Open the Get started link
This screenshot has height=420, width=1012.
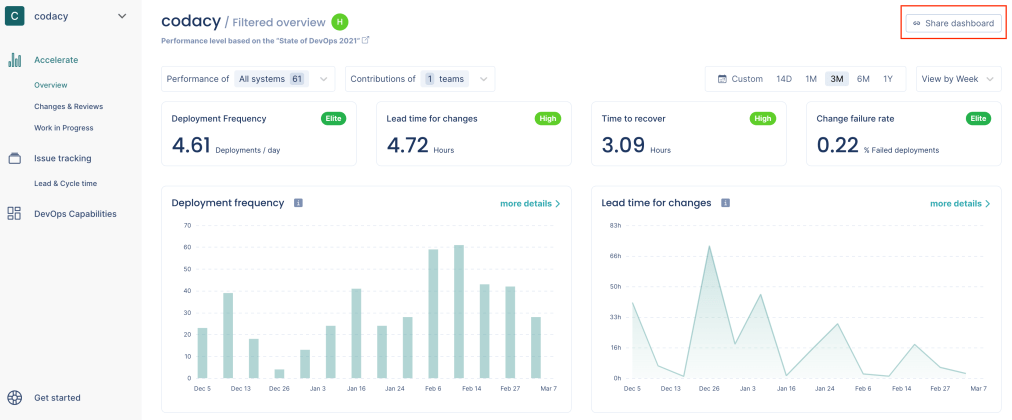coord(57,397)
